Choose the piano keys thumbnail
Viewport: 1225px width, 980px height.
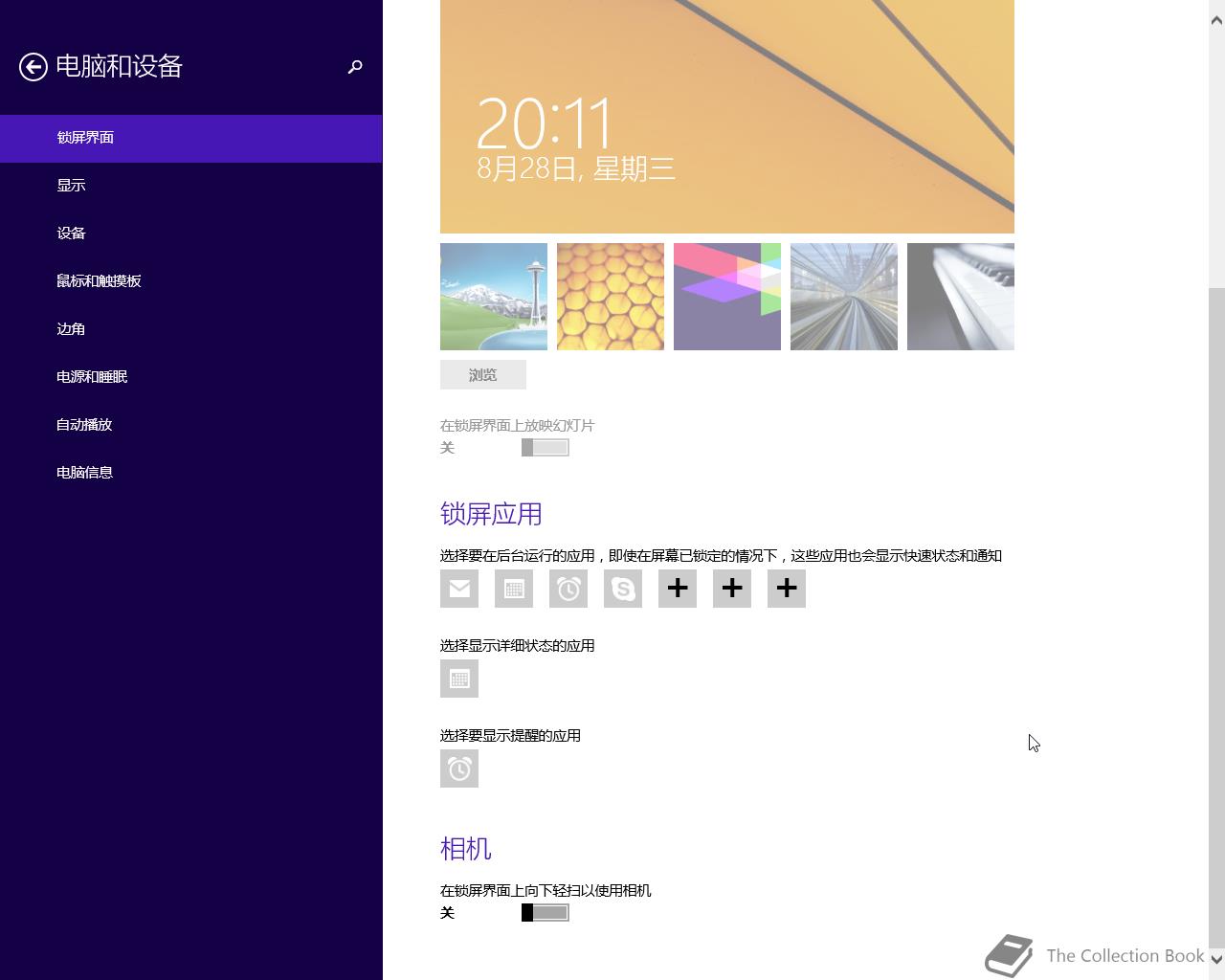[961, 297]
